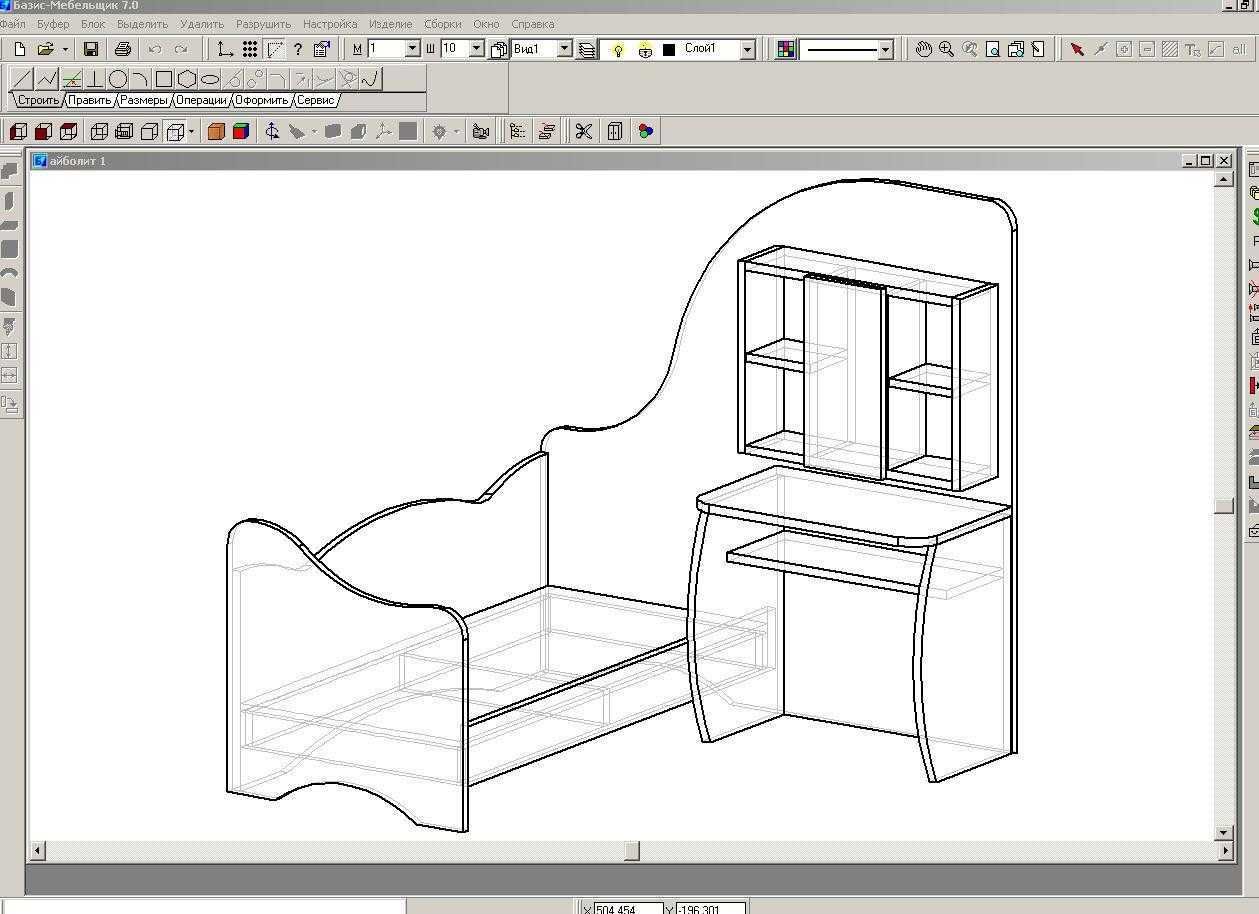The image size is (1259, 914).
Task: Open the color palette swatch
Action: [x=786, y=49]
